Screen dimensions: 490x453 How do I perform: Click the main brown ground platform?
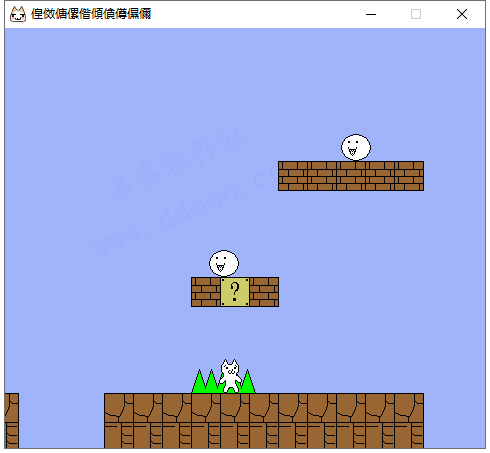point(264,421)
